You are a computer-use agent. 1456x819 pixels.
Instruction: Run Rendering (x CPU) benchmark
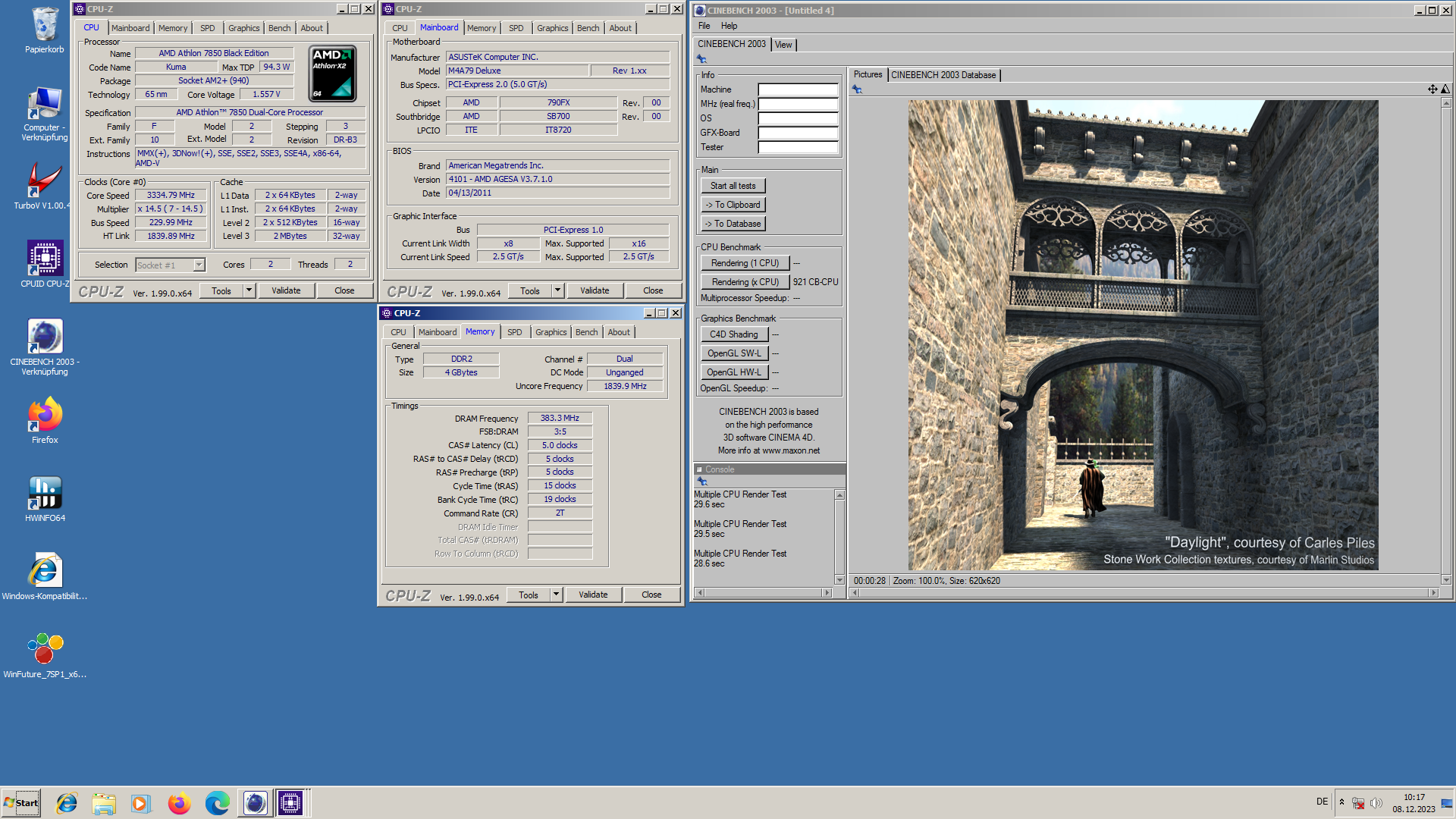click(x=745, y=282)
